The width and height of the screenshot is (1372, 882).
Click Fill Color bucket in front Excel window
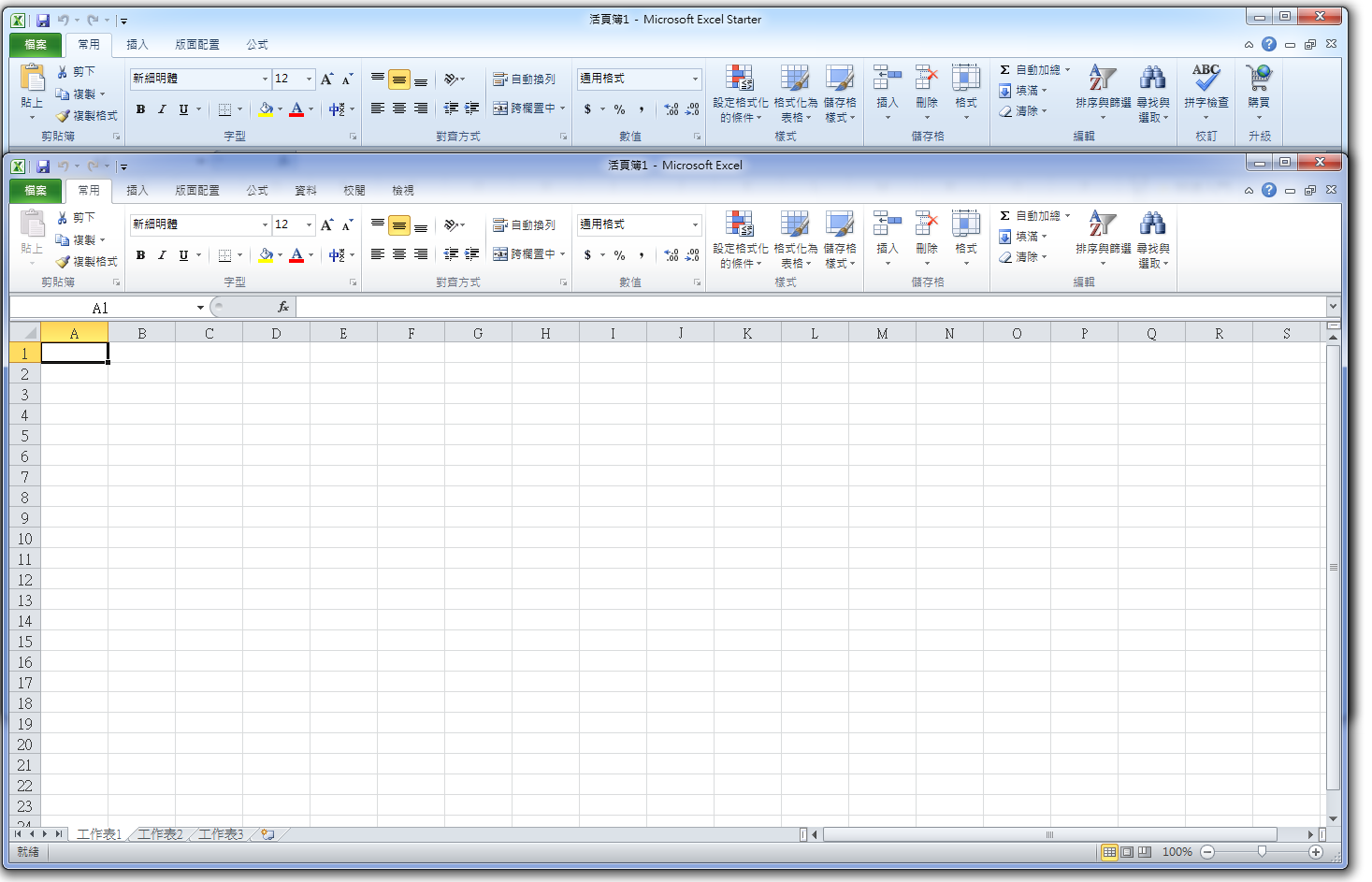[x=266, y=255]
